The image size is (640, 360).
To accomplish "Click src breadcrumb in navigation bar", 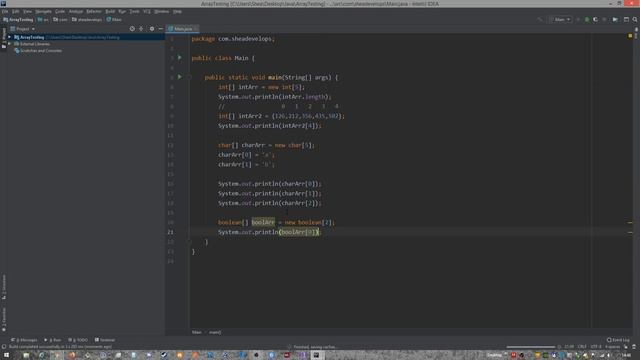I will click(43, 20).
